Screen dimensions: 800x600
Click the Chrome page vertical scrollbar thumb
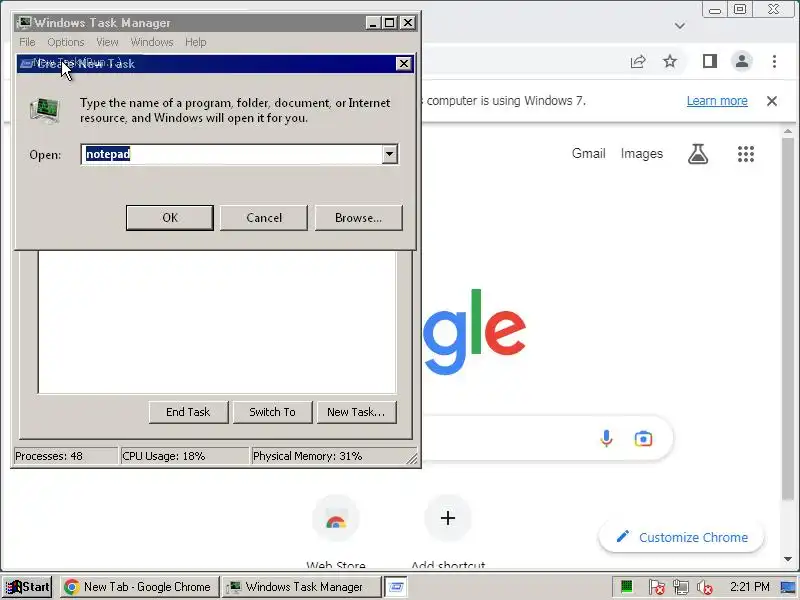coord(788,318)
